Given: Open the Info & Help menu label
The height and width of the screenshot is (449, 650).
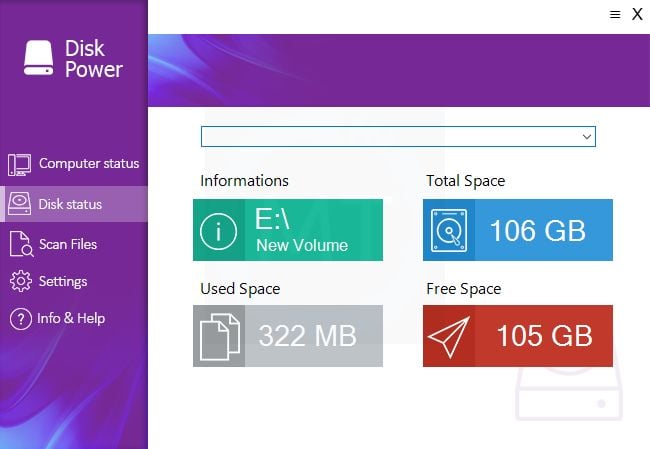Looking at the screenshot, I should coord(71,318).
